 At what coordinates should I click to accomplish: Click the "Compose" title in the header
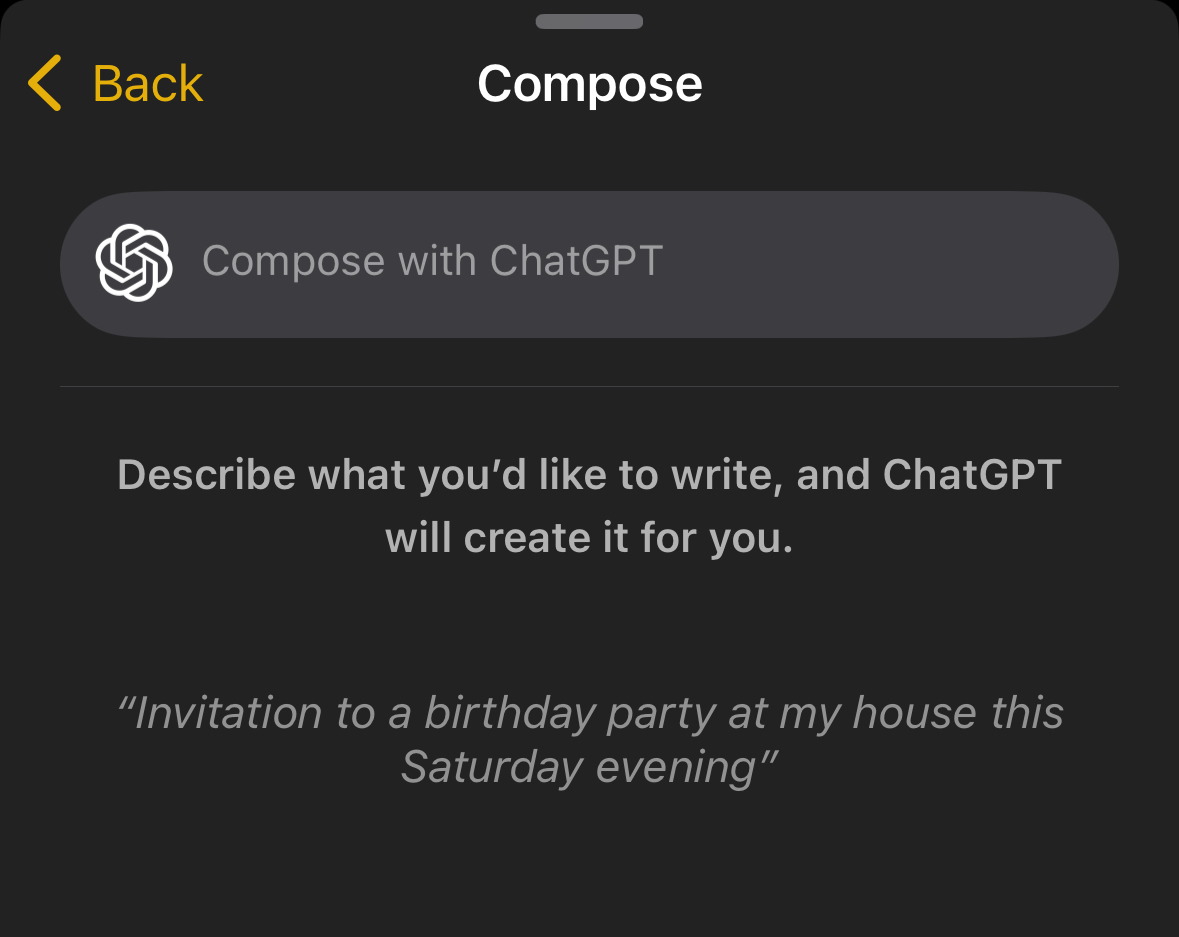point(589,83)
